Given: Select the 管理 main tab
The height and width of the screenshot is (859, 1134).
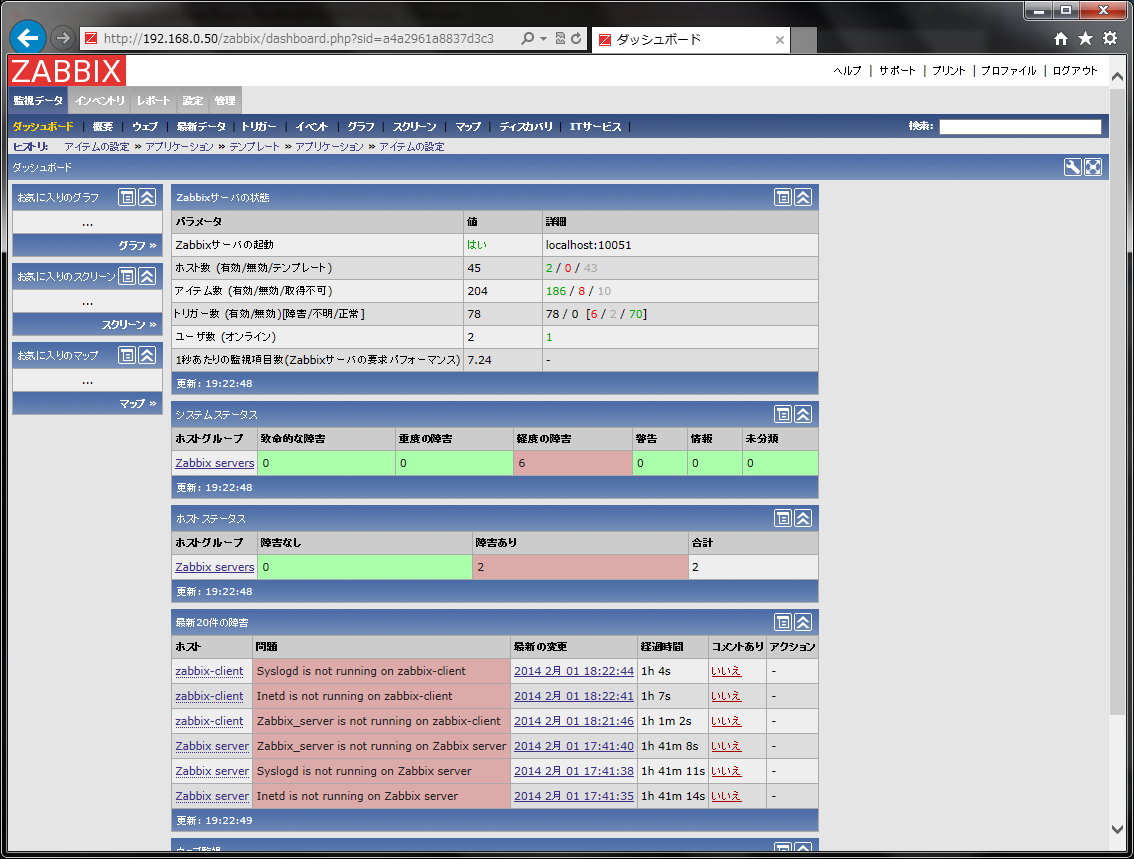Looking at the screenshot, I should (225, 101).
